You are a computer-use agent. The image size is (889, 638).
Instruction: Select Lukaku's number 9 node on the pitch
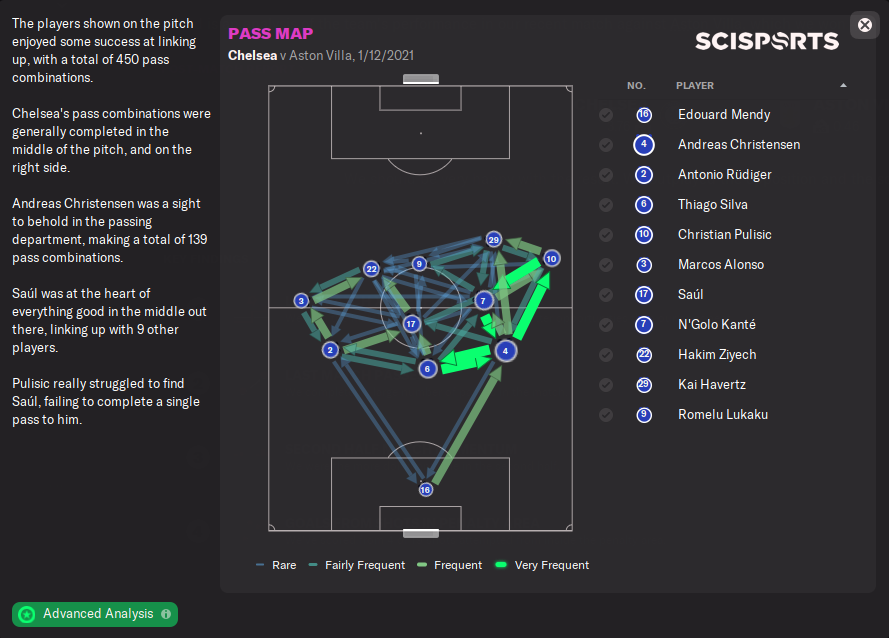coord(419,264)
